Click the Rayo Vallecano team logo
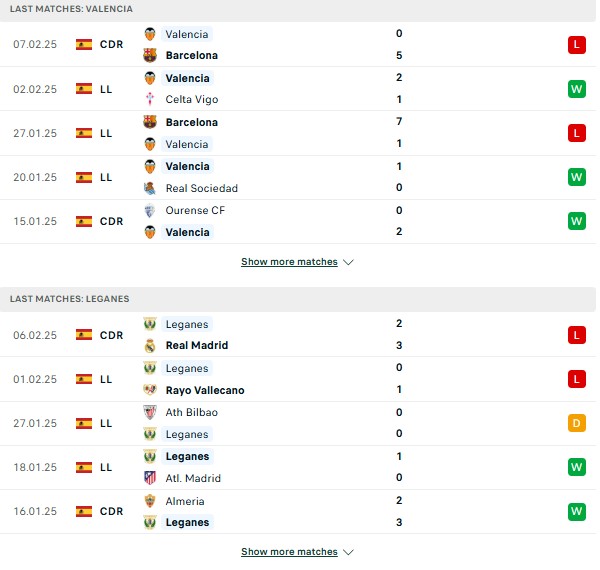 pyautogui.click(x=150, y=390)
